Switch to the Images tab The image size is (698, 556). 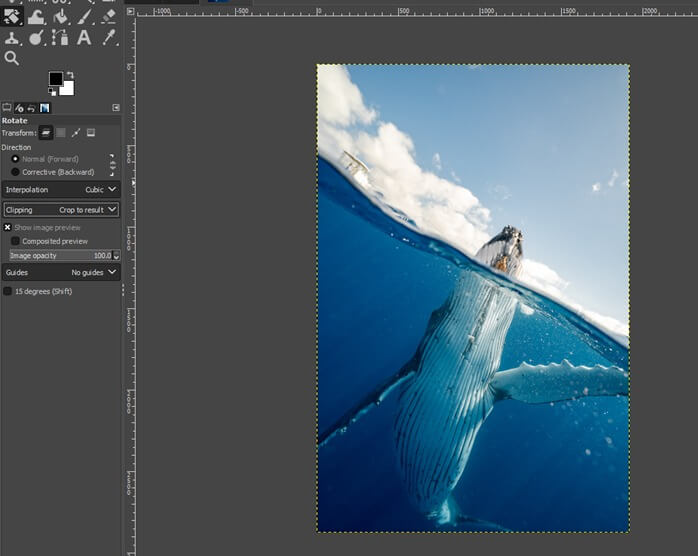pos(45,108)
